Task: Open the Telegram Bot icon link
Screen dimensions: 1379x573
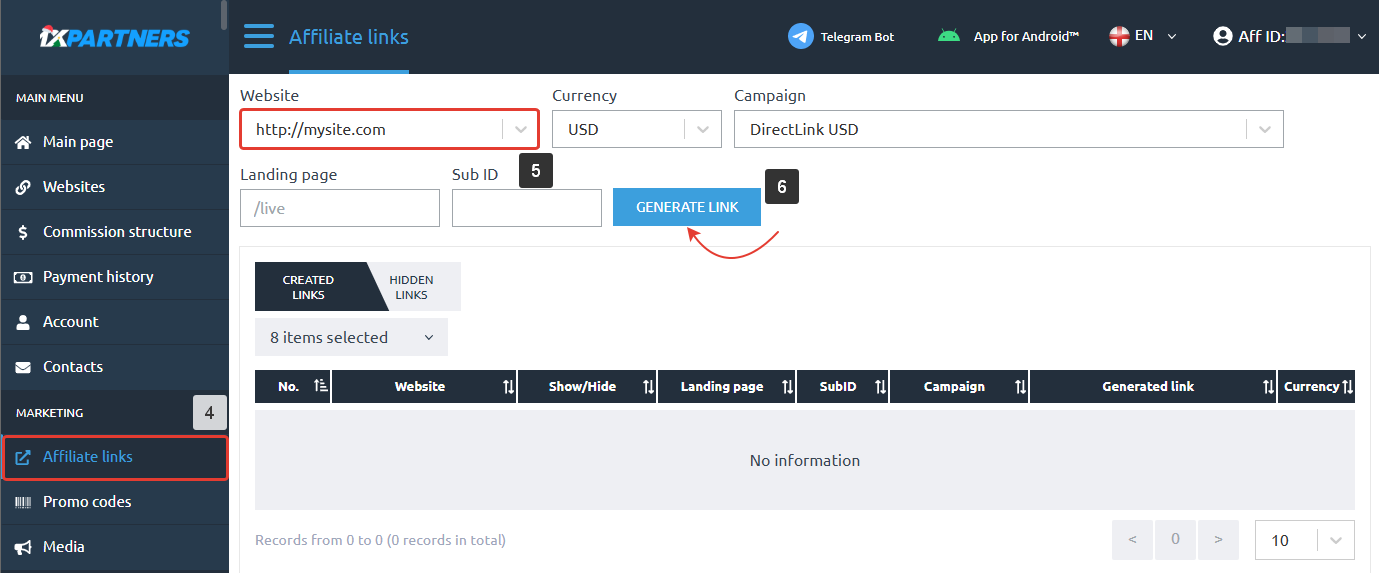Action: point(800,37)
